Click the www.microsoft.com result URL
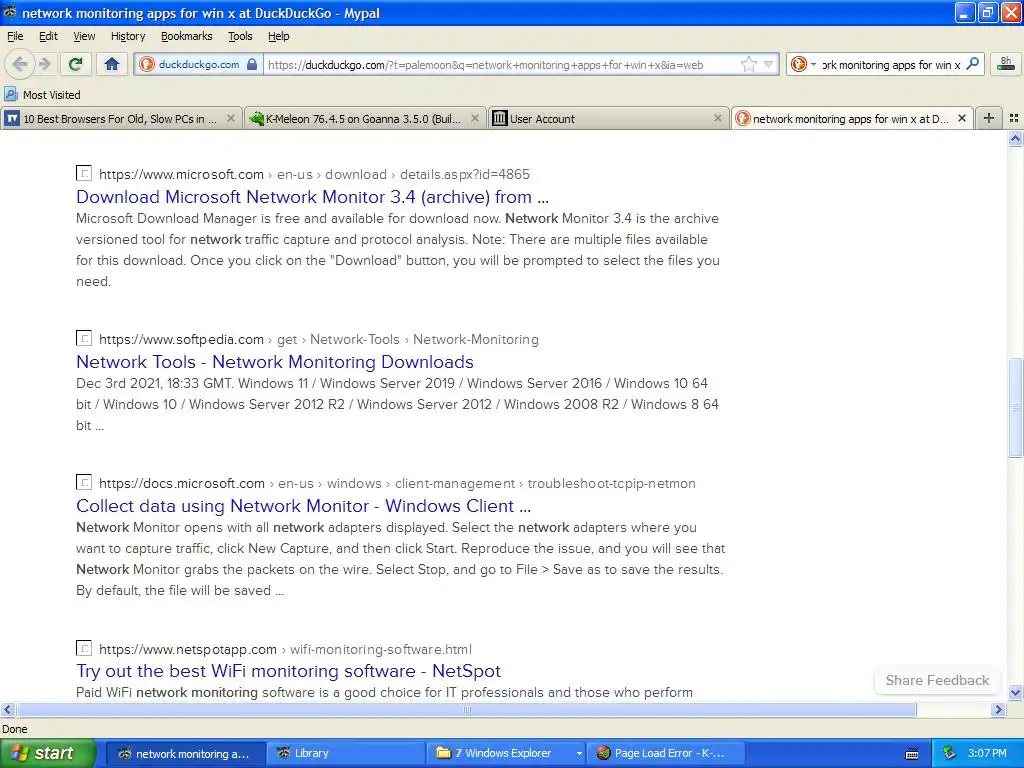The image size is (1024, 768). pyautogui.click(x=314, y=174)
